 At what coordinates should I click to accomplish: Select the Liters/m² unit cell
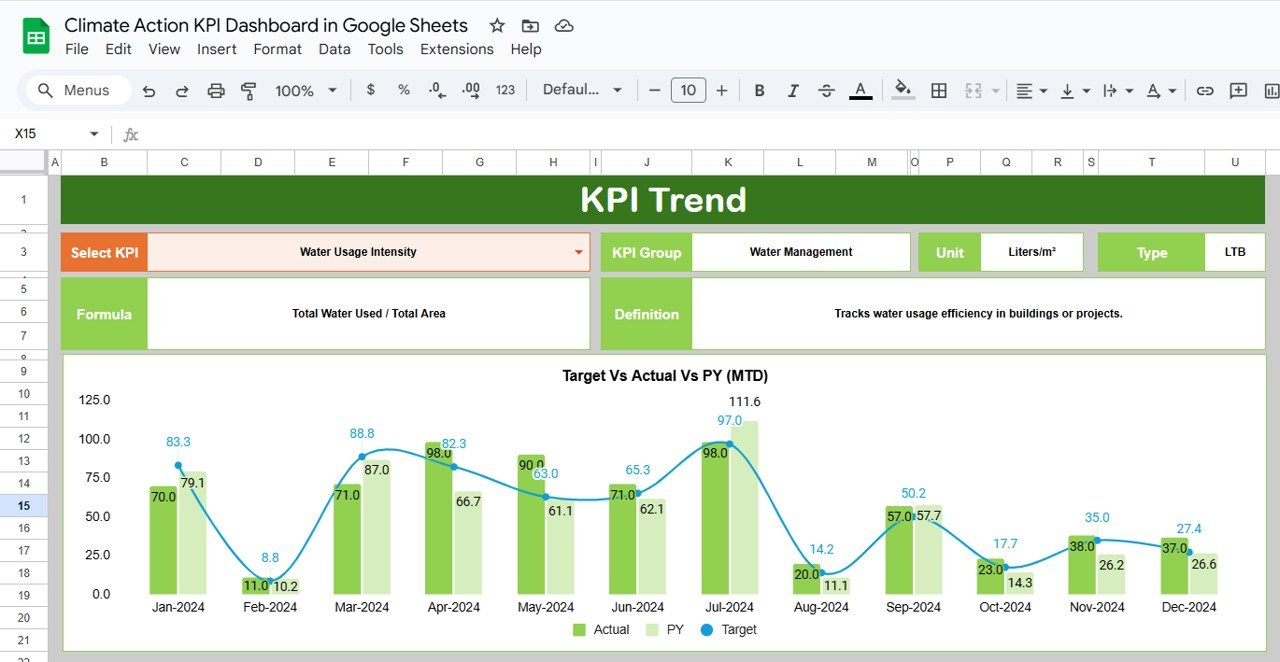tap(1032, 252)
